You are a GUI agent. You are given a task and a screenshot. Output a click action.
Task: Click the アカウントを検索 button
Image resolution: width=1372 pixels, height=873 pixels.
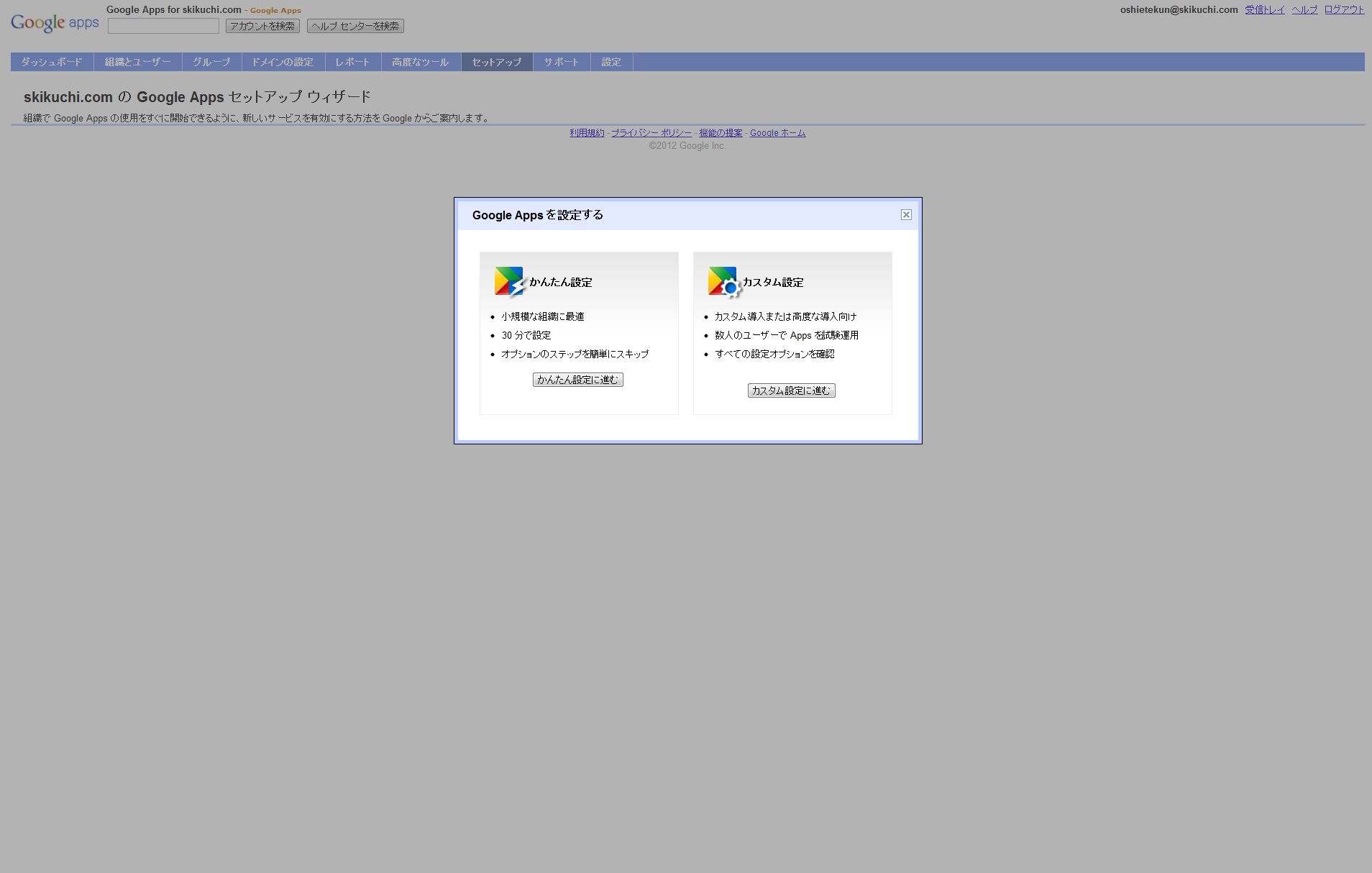(x=262, y=26)
